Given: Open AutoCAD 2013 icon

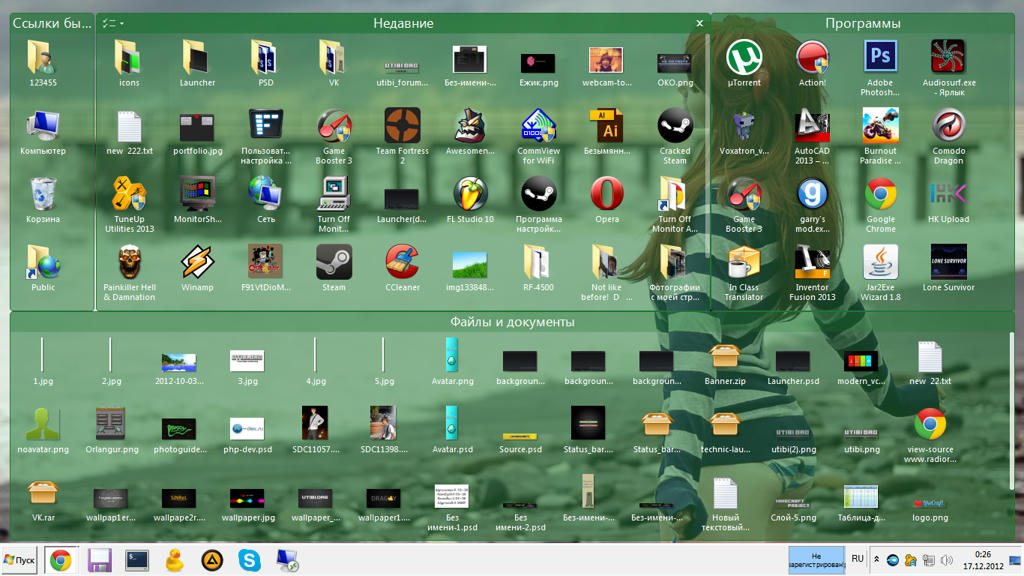Looking at the screenshot, I should [x=812, y=136].
